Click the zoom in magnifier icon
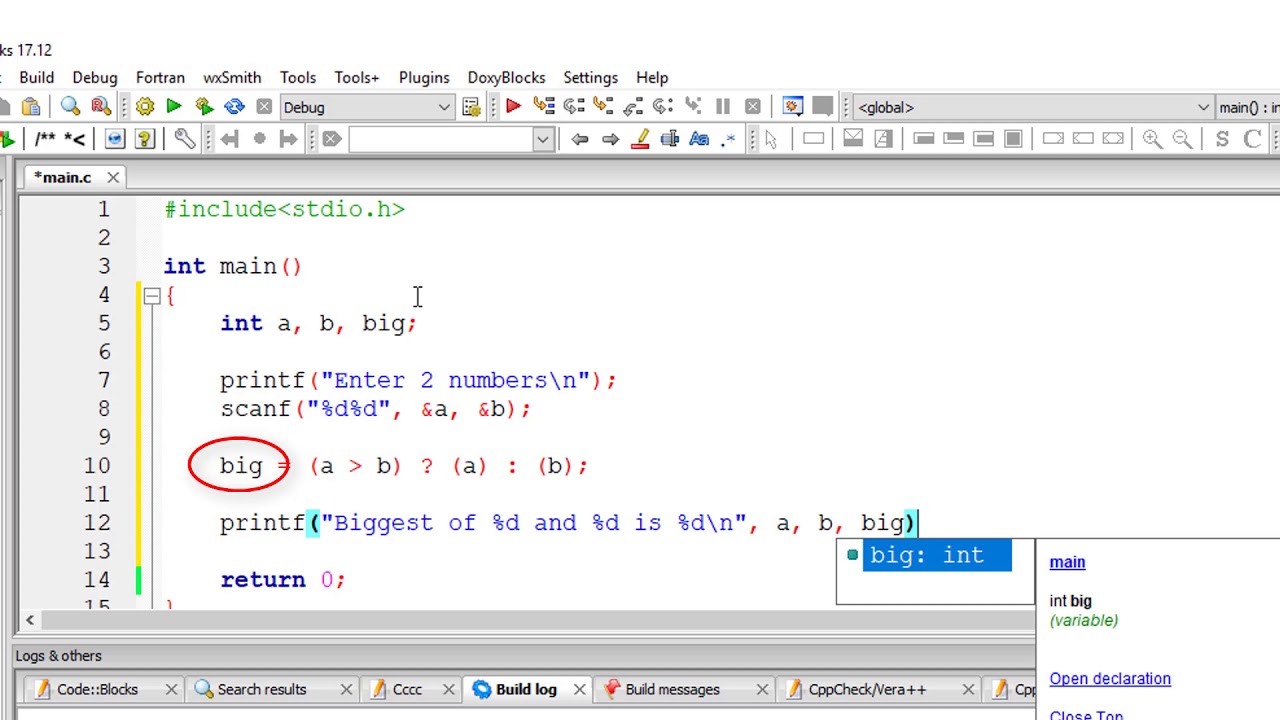This screenshot has width=1280, height=720. tap(1152, 139)
